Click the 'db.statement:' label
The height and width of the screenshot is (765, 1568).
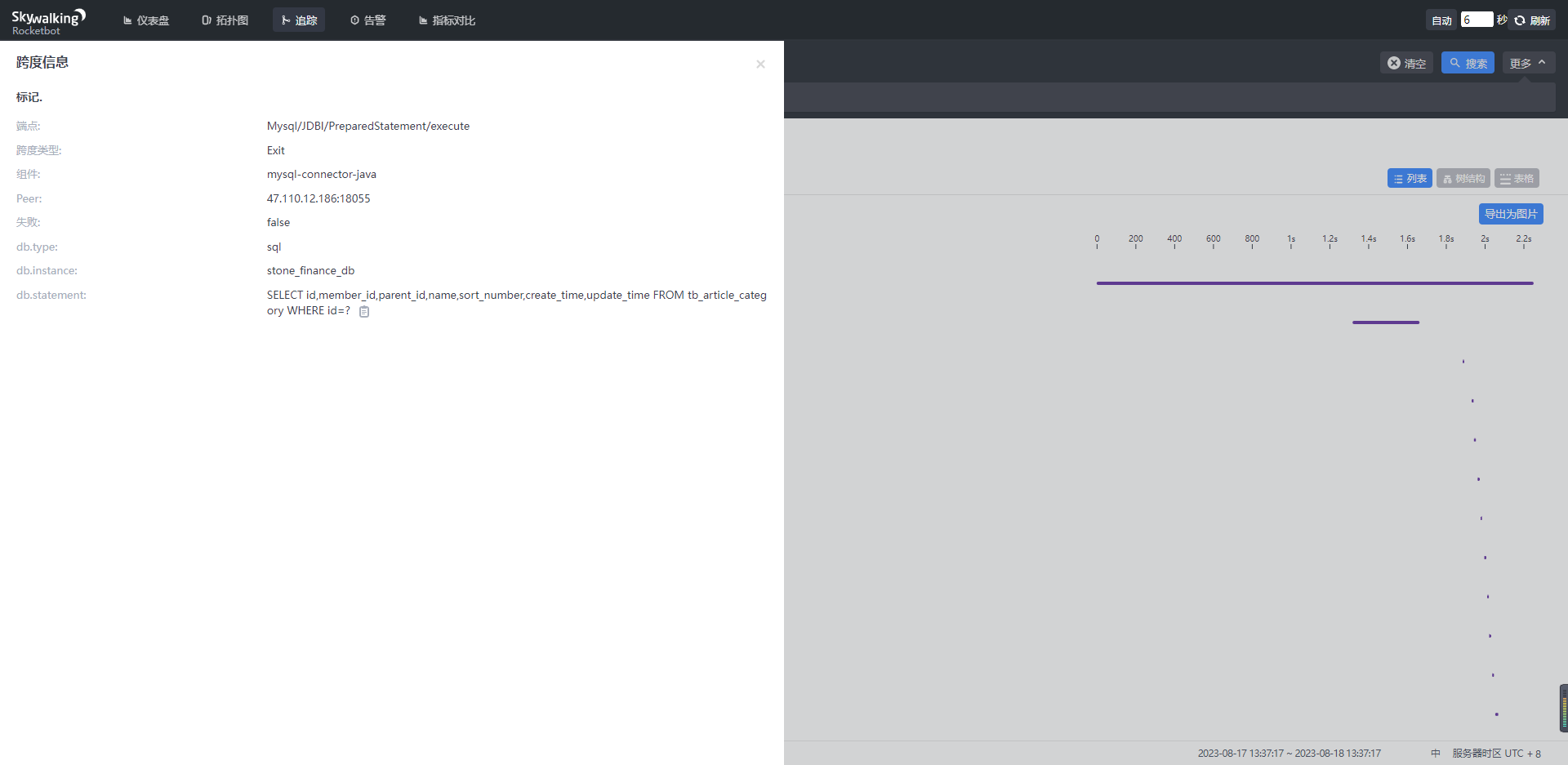click(x=51, y=295)
